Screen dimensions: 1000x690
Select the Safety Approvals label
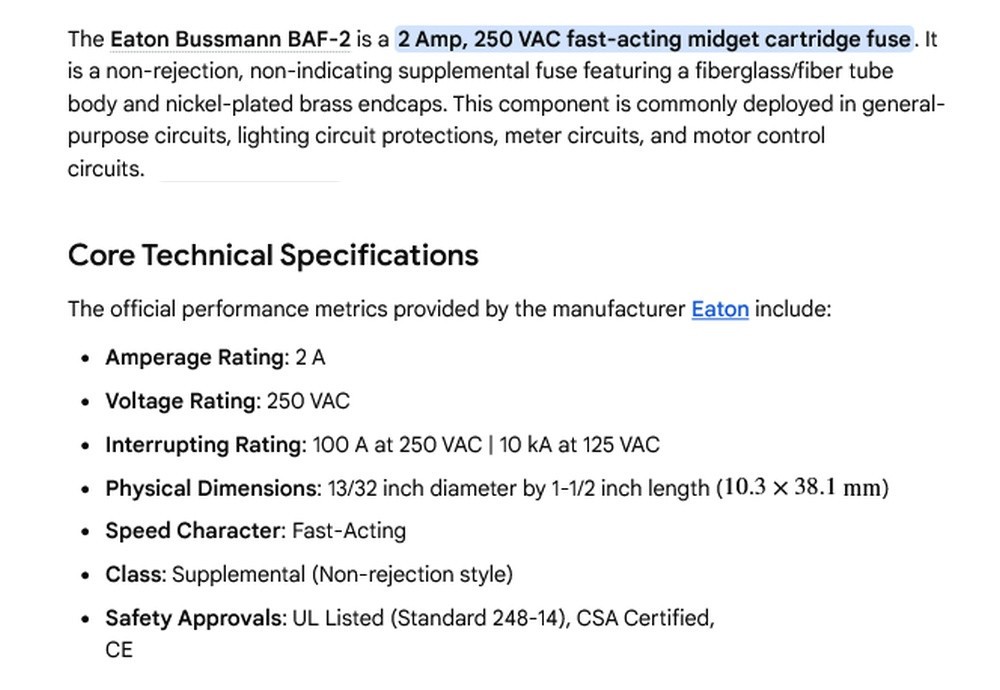196,619
